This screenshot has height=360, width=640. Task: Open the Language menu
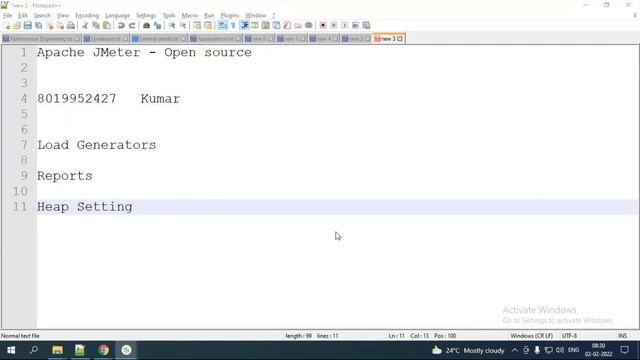click(117, 16)
